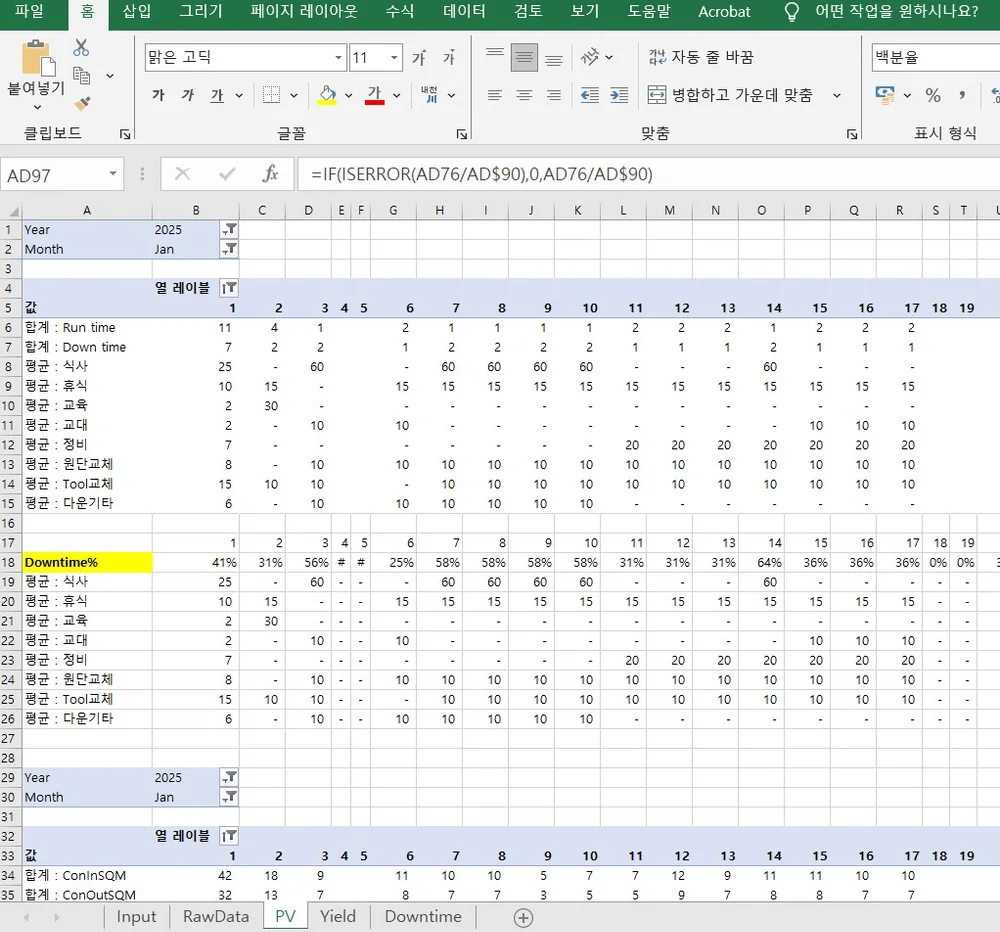The width and height of the screenshot is (1000, 932).
Task: Click the Percent Style icon
Action: 933,95
